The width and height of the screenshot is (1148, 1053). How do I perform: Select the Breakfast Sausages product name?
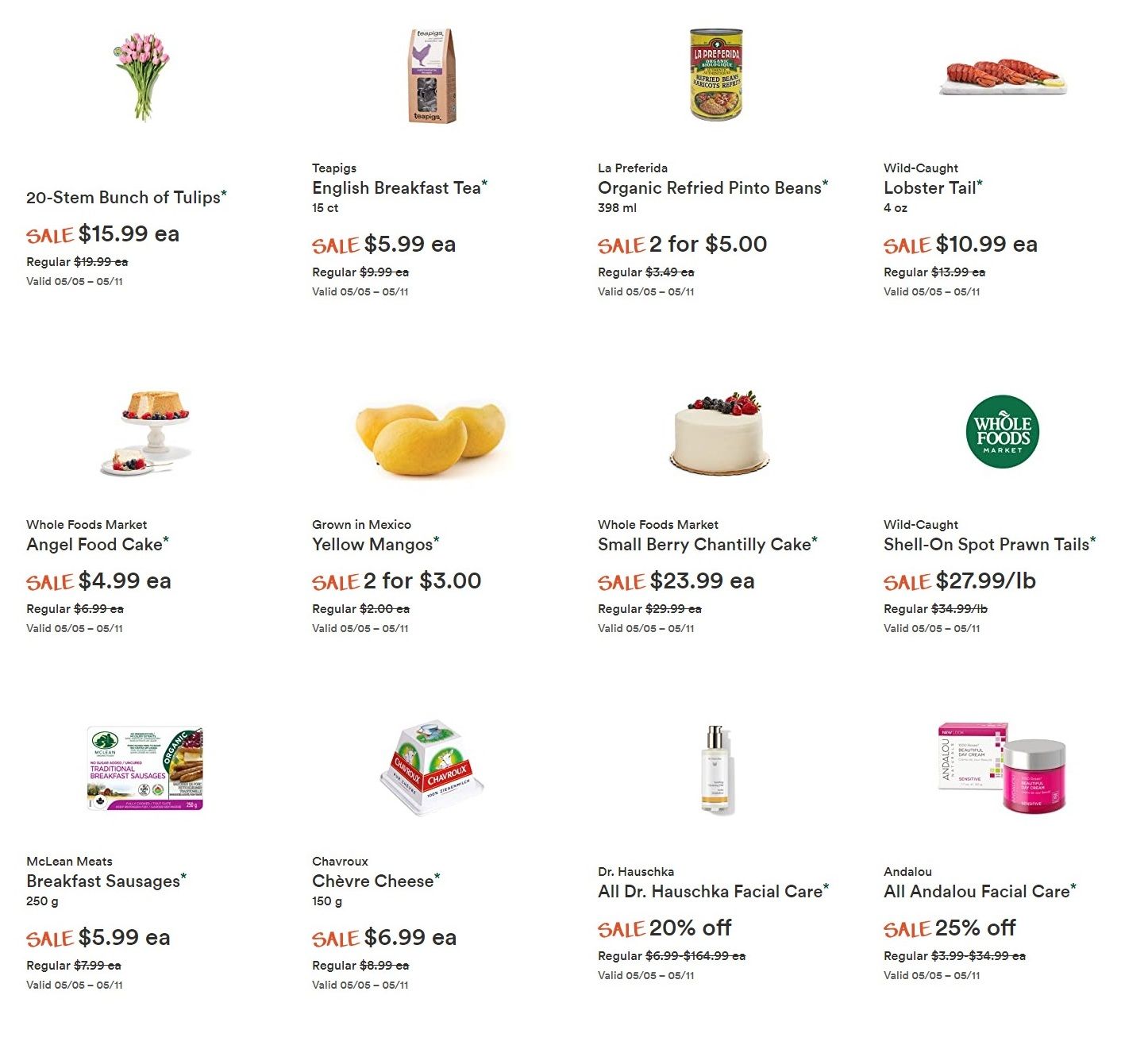point(103,881)
